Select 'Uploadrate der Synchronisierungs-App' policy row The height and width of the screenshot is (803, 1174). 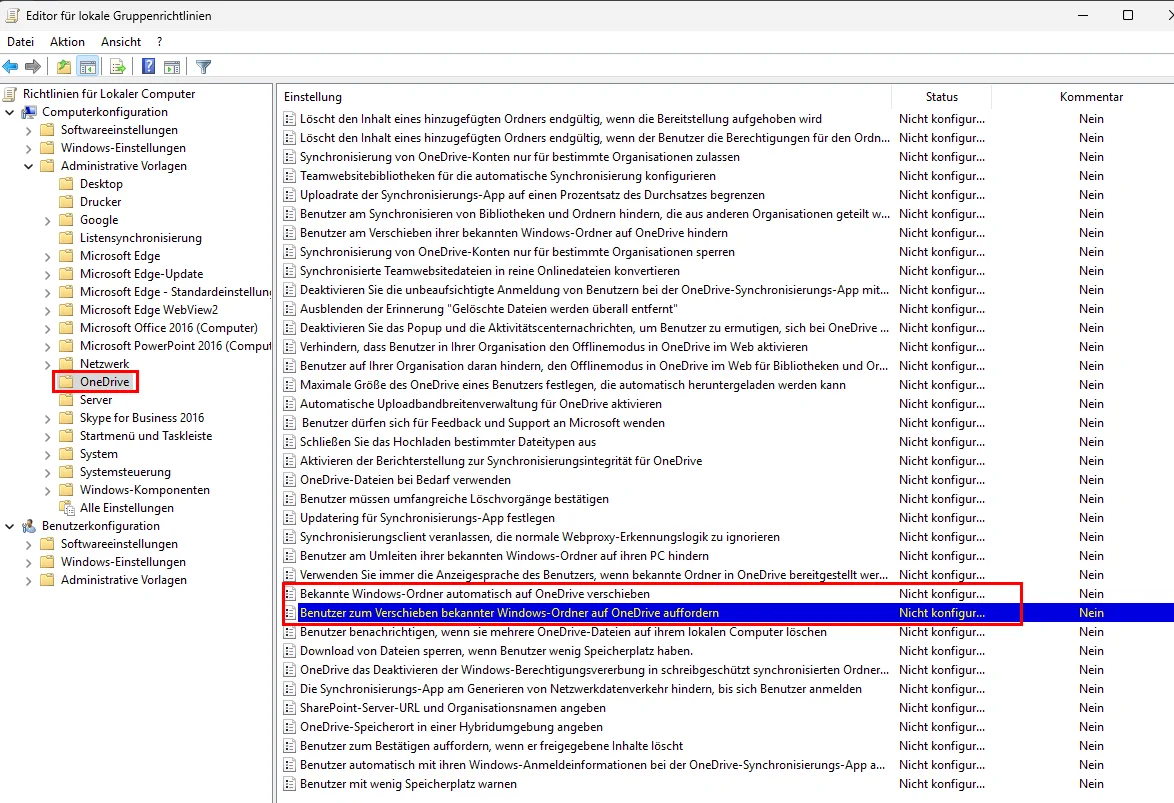click(x=532, y=195)
